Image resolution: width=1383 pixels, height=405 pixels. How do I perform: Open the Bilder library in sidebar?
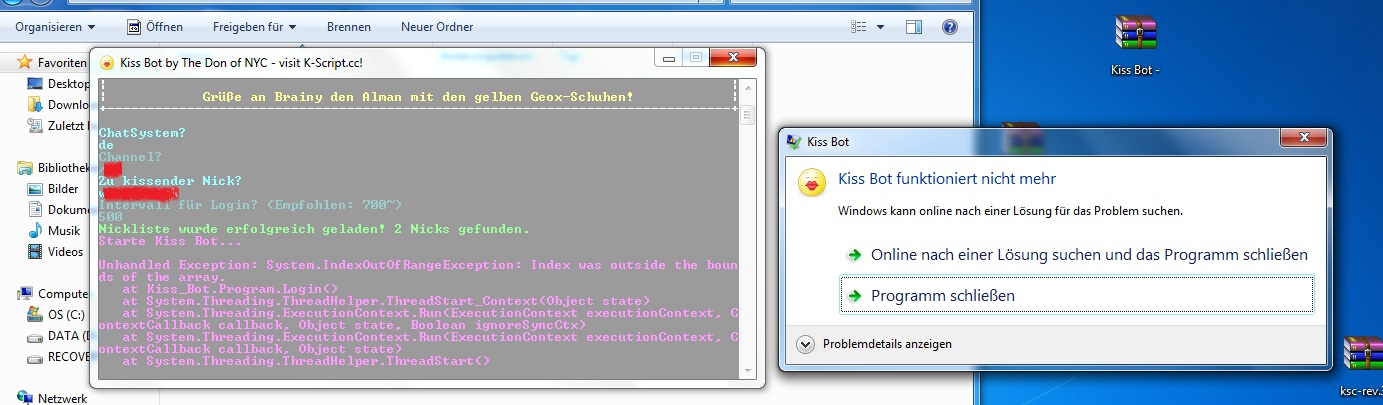coord(63,189)
